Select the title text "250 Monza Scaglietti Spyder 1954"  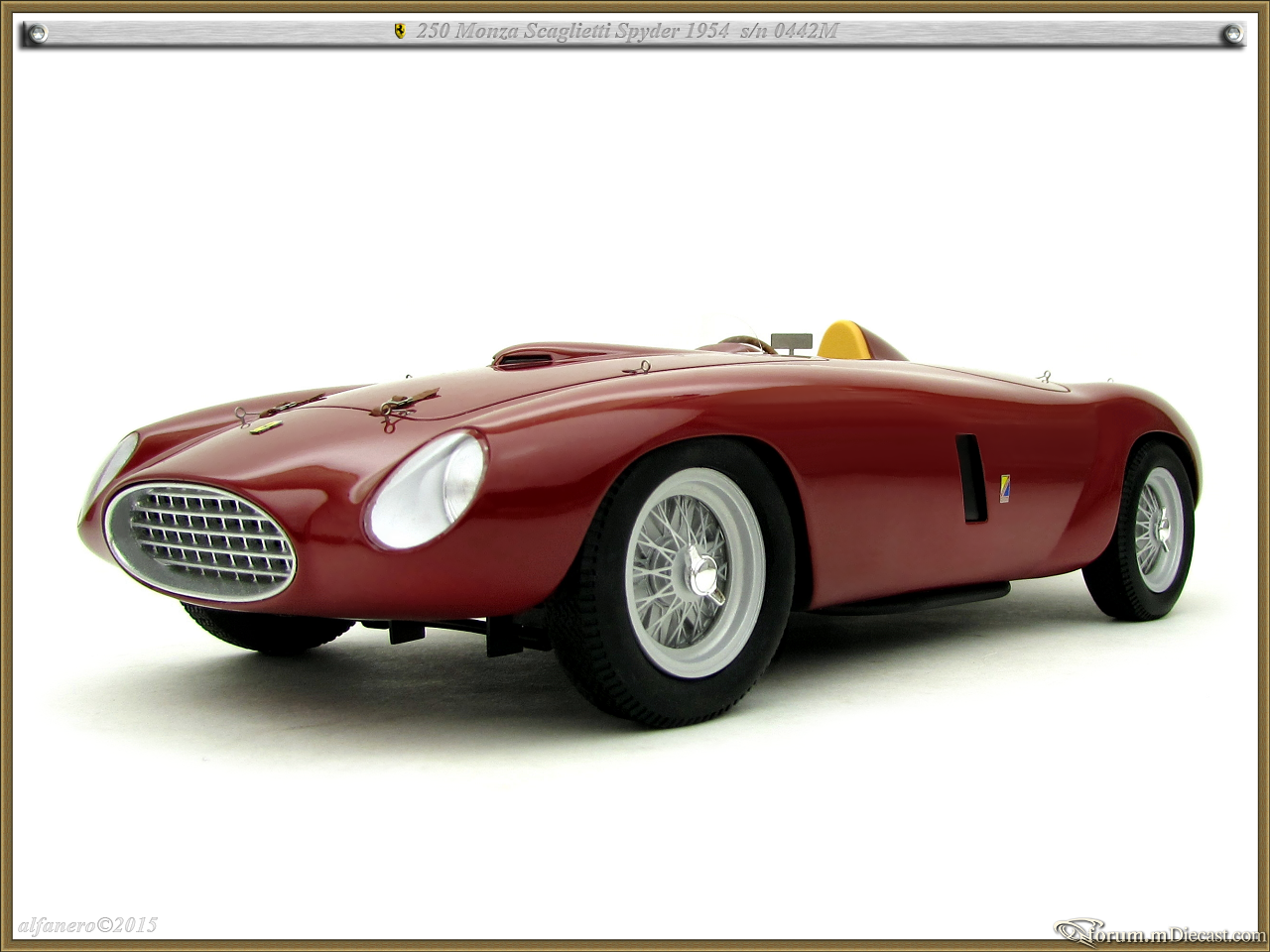pos(572,33)
